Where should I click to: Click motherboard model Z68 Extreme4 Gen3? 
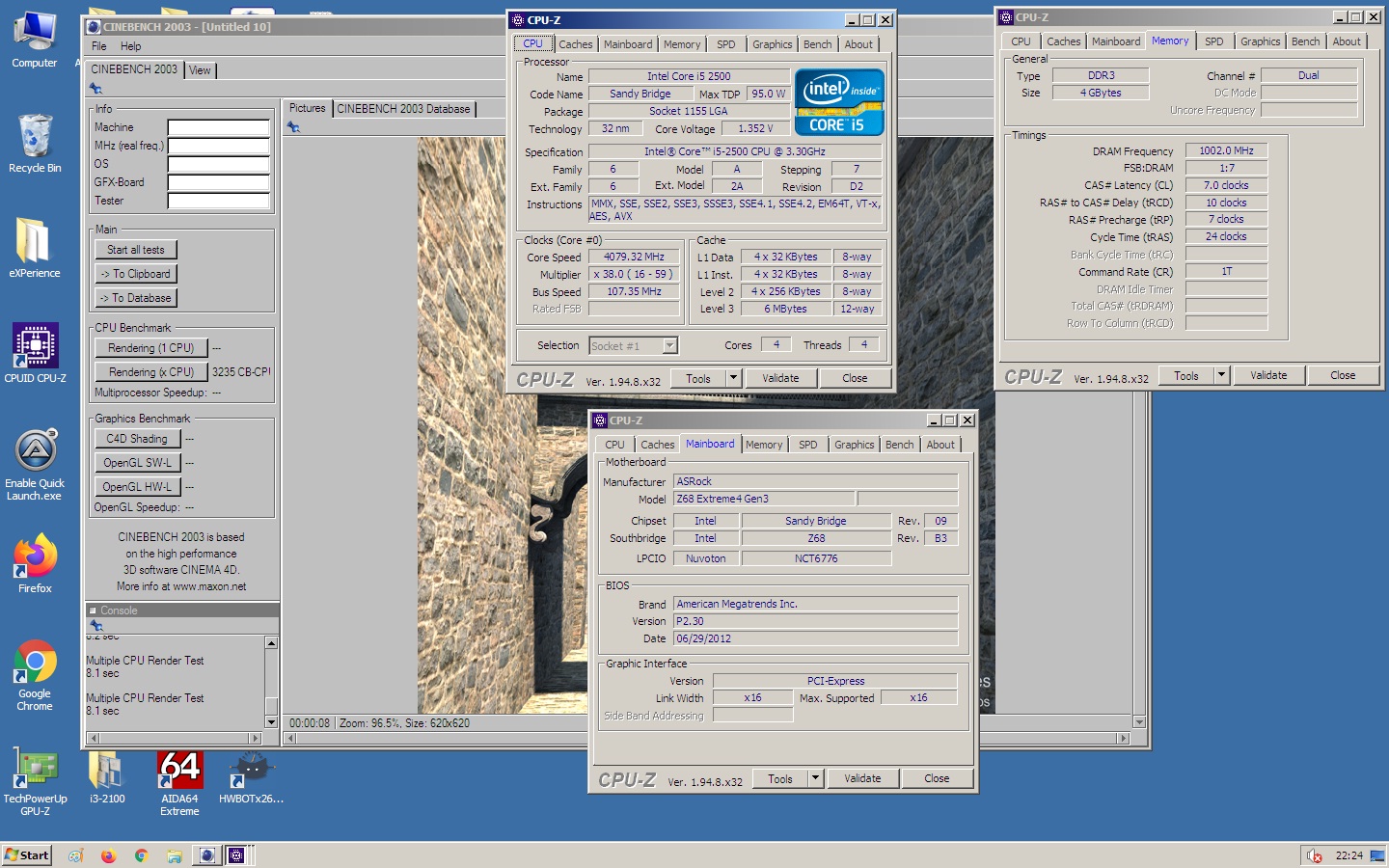[764, 500]
